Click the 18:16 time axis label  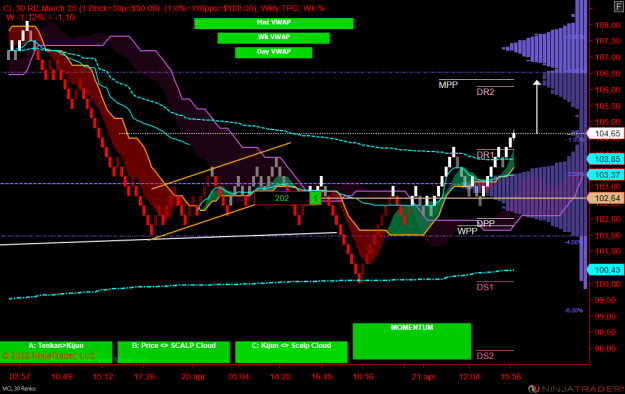363,377
